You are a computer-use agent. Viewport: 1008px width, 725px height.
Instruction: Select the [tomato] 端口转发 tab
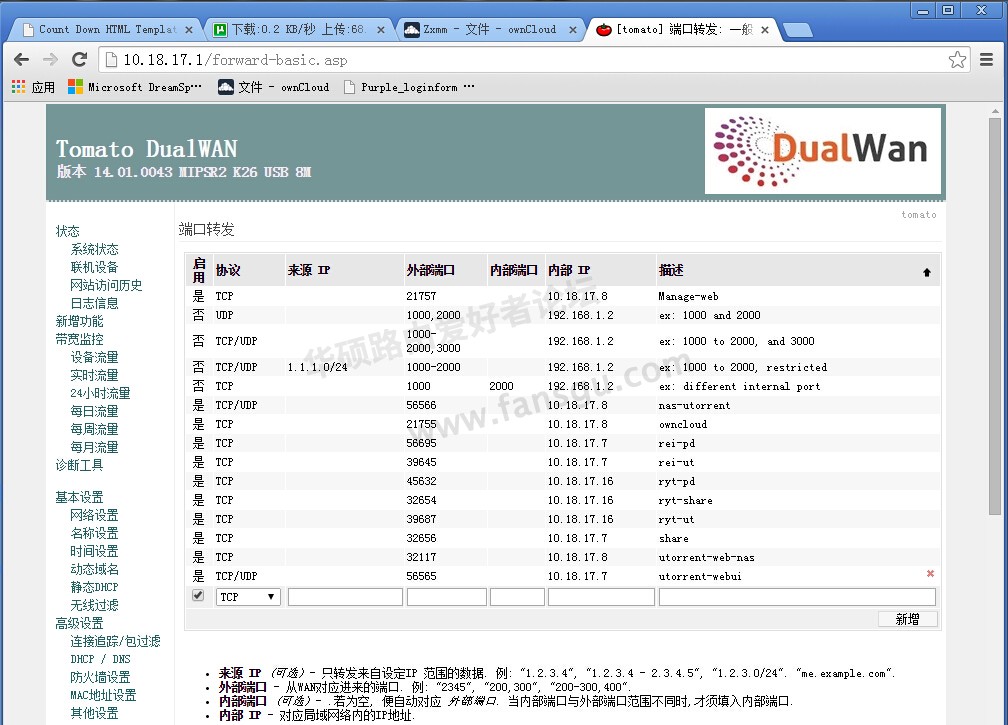[x=684, y=30]
